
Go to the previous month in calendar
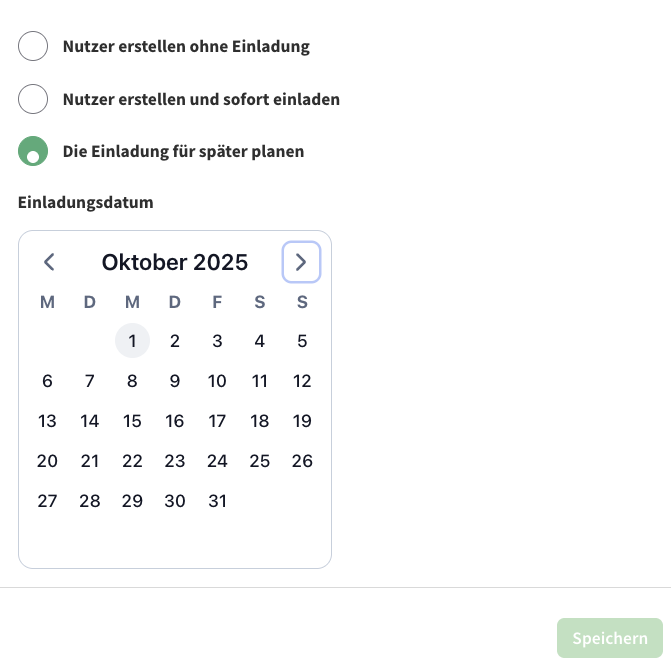(49, 263)
